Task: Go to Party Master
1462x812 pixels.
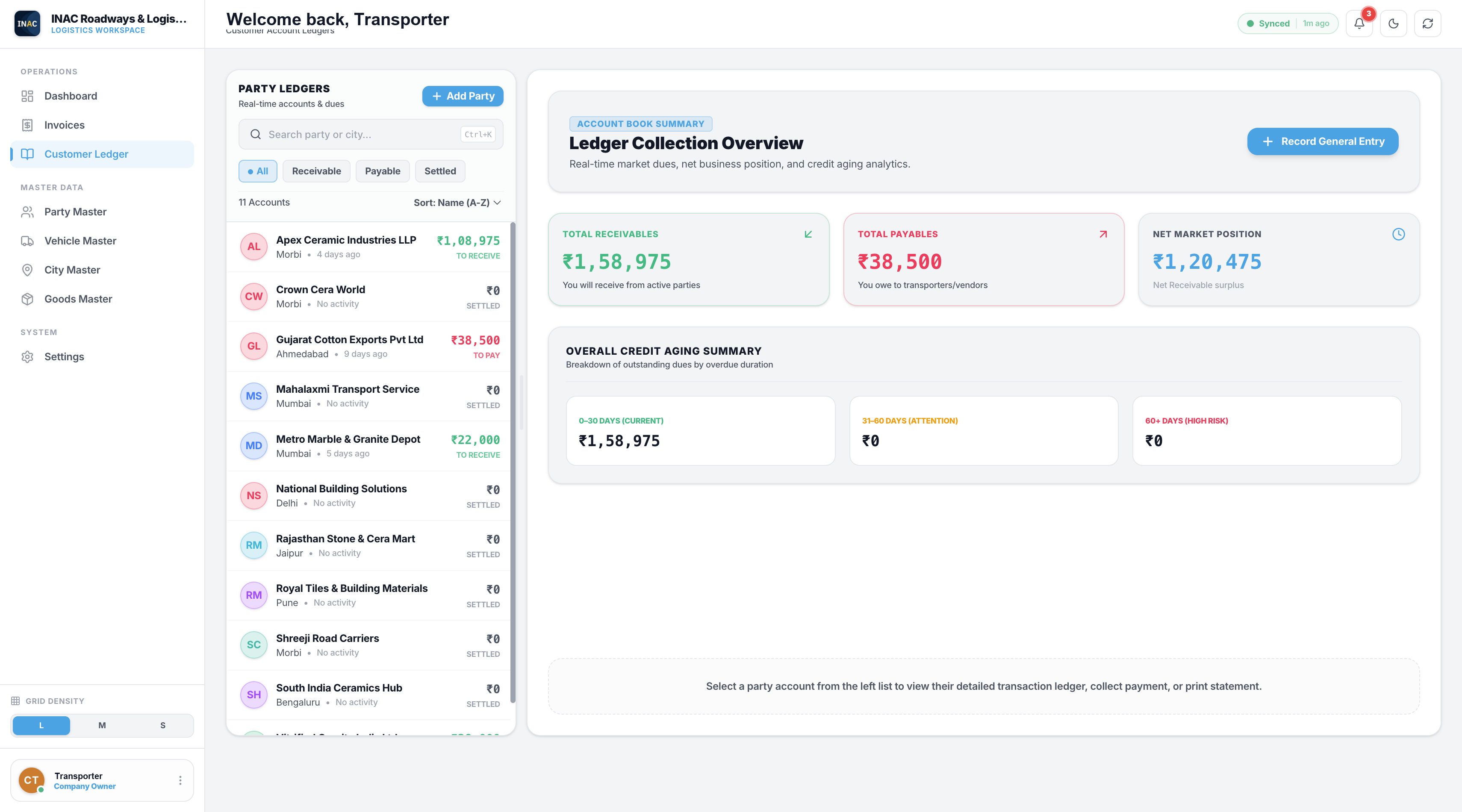Action: (102, 212)
